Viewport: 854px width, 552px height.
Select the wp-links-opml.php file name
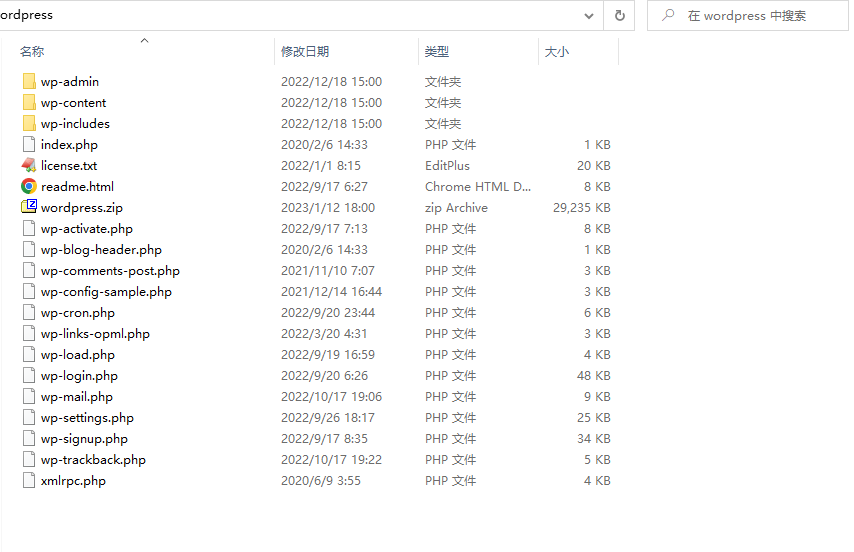(95, 334)
